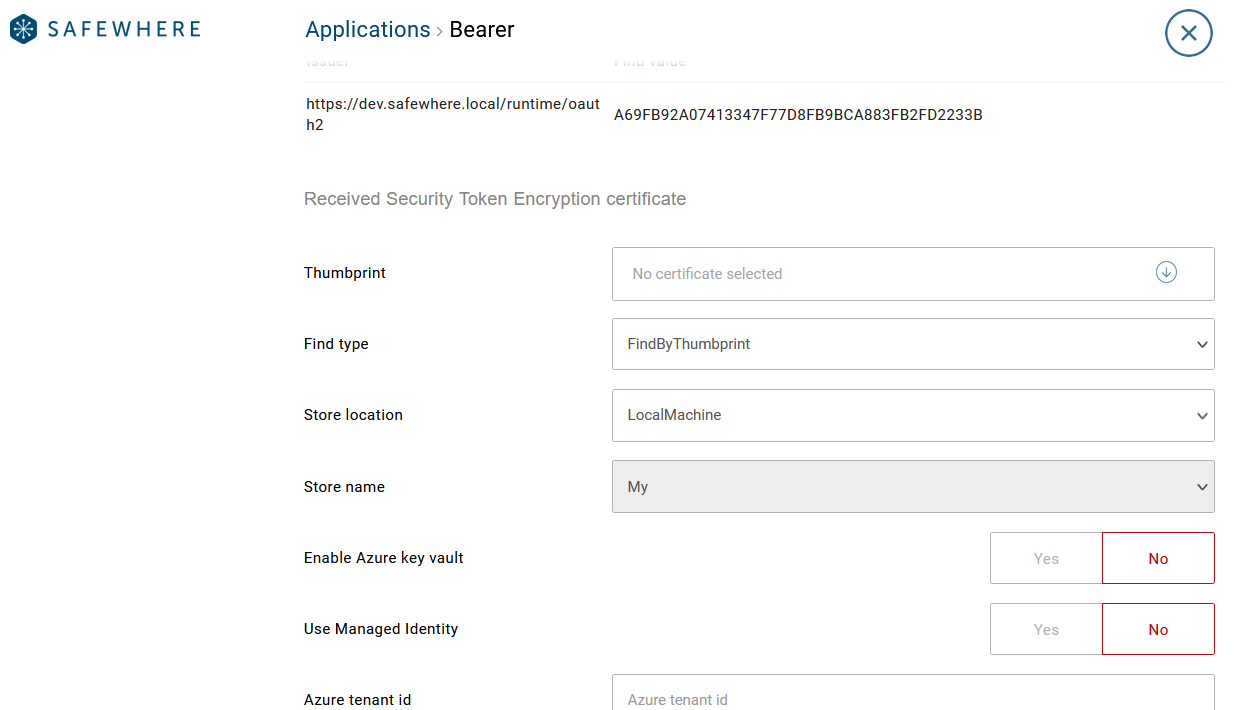Open the Store name dropdown
Viewport: 1239px width, 710px height.
(x=913, y=486)
